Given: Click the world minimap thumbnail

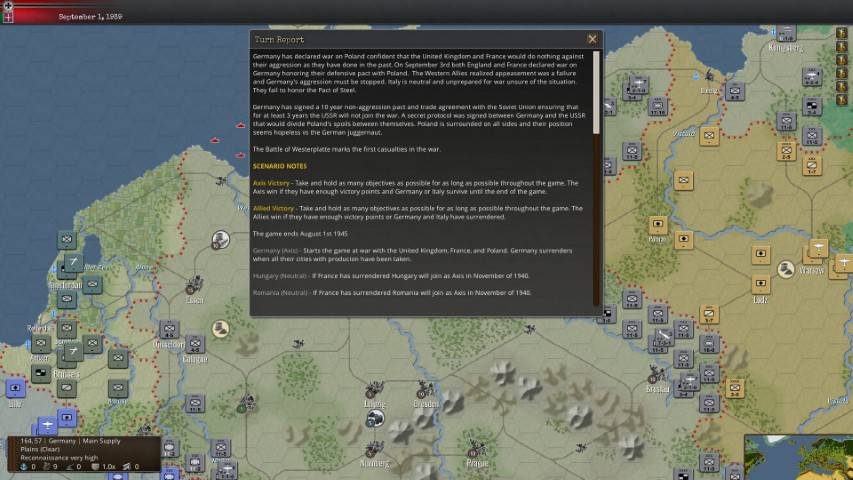Looking at the screenshot, I should (798, 457).
